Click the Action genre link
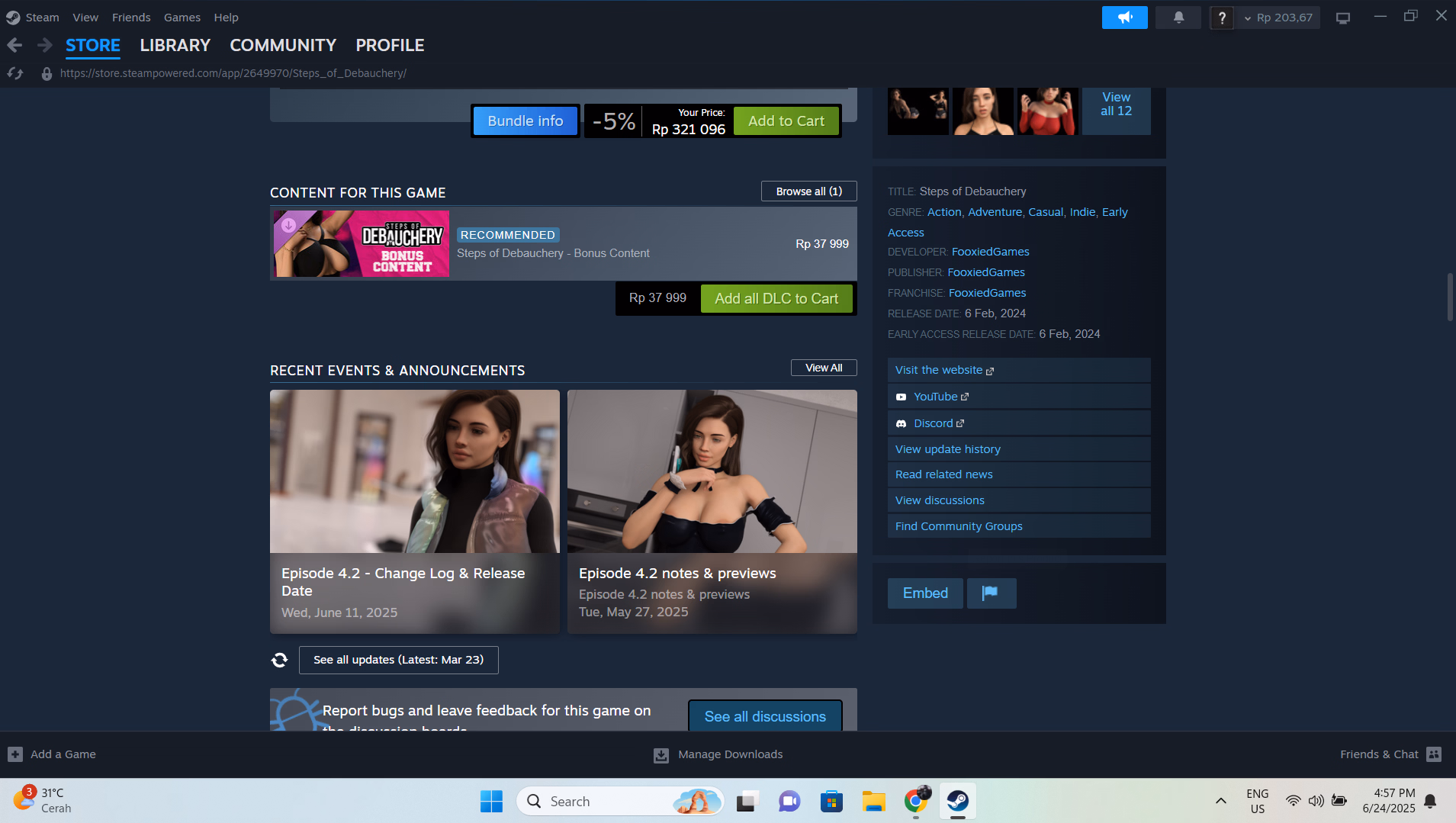 943,212
